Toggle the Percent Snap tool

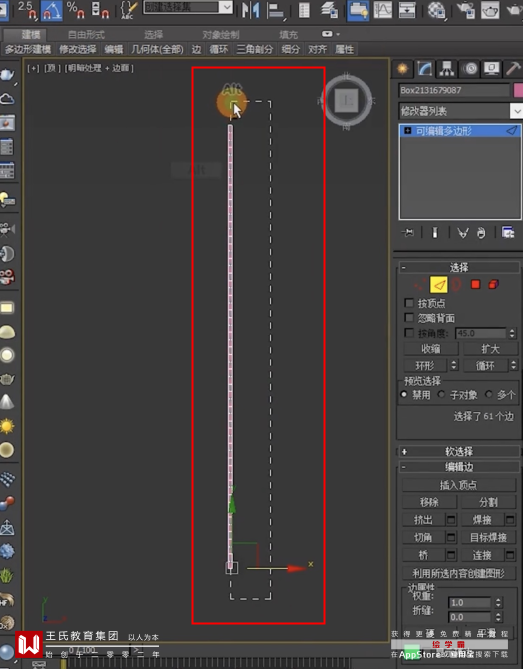coord(76,9)
